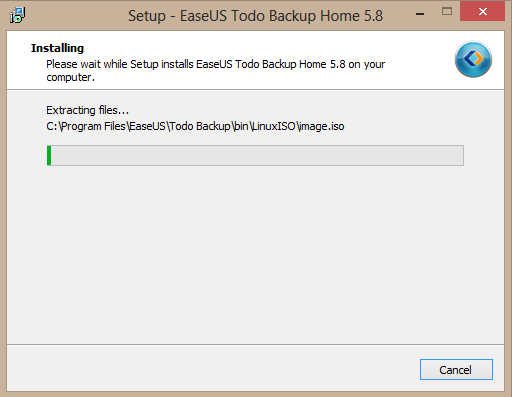This screenshot has height=397, width=512.
Task: Click 'Todo Backup' in the extraction path
Action: [200, 126]
